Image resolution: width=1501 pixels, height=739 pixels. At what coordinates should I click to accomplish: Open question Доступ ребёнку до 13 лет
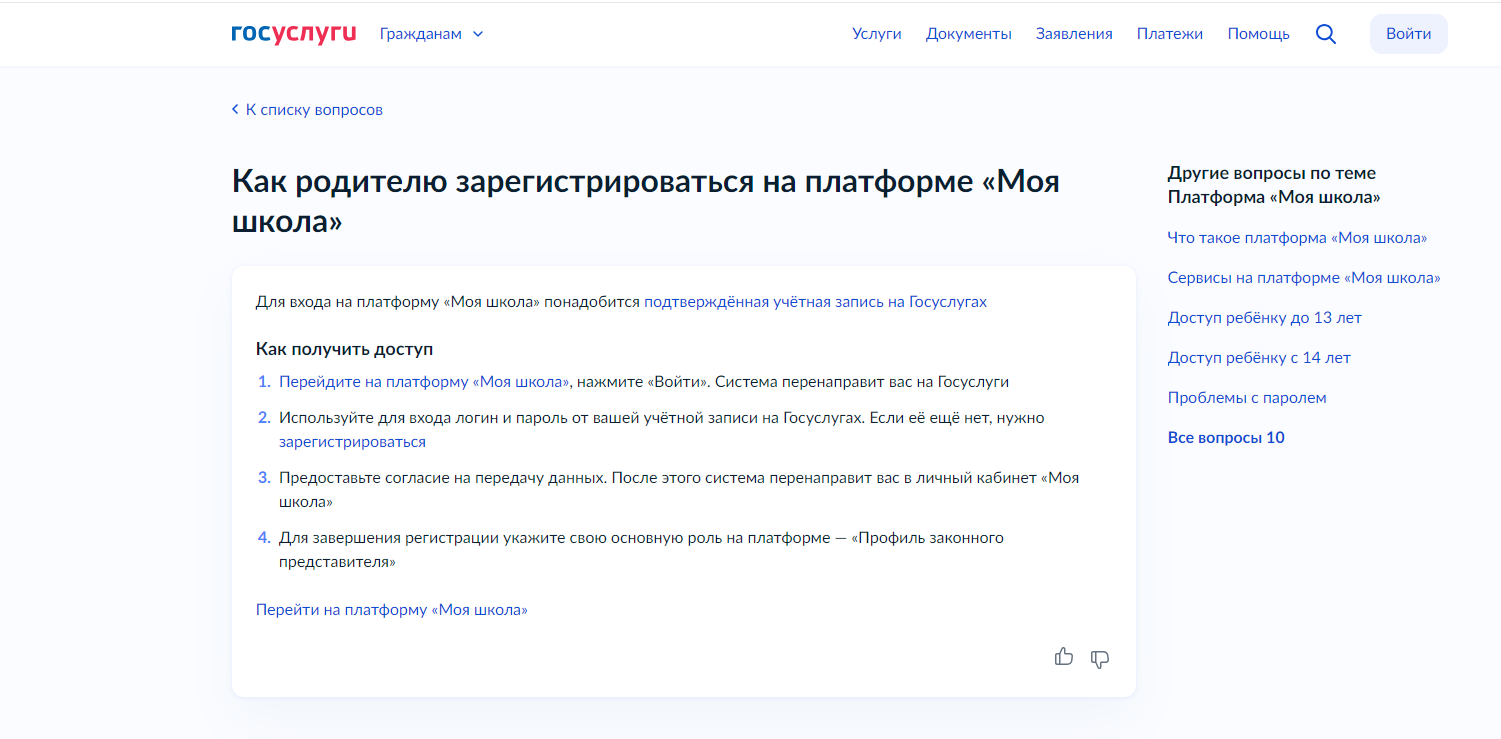click(x=1265, y=318)
